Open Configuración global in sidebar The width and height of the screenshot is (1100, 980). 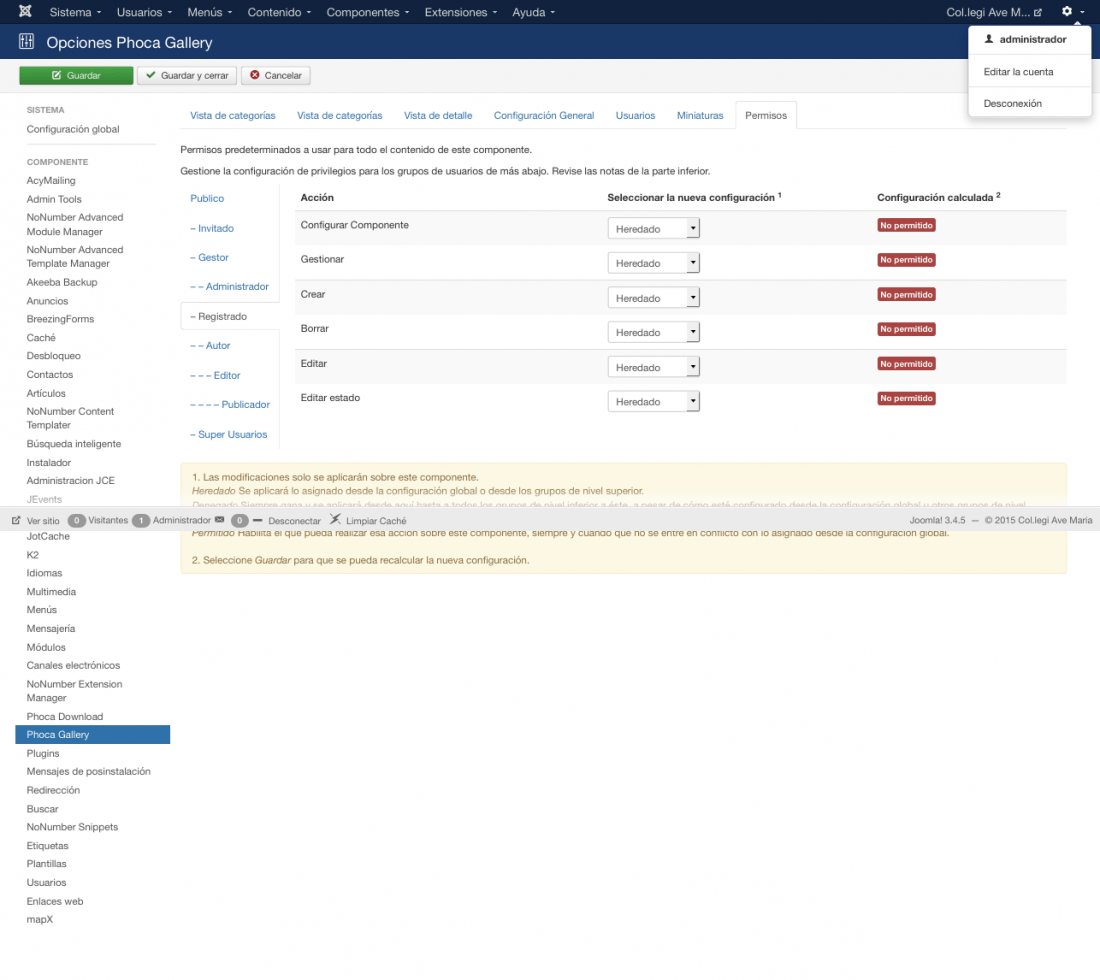73,129
